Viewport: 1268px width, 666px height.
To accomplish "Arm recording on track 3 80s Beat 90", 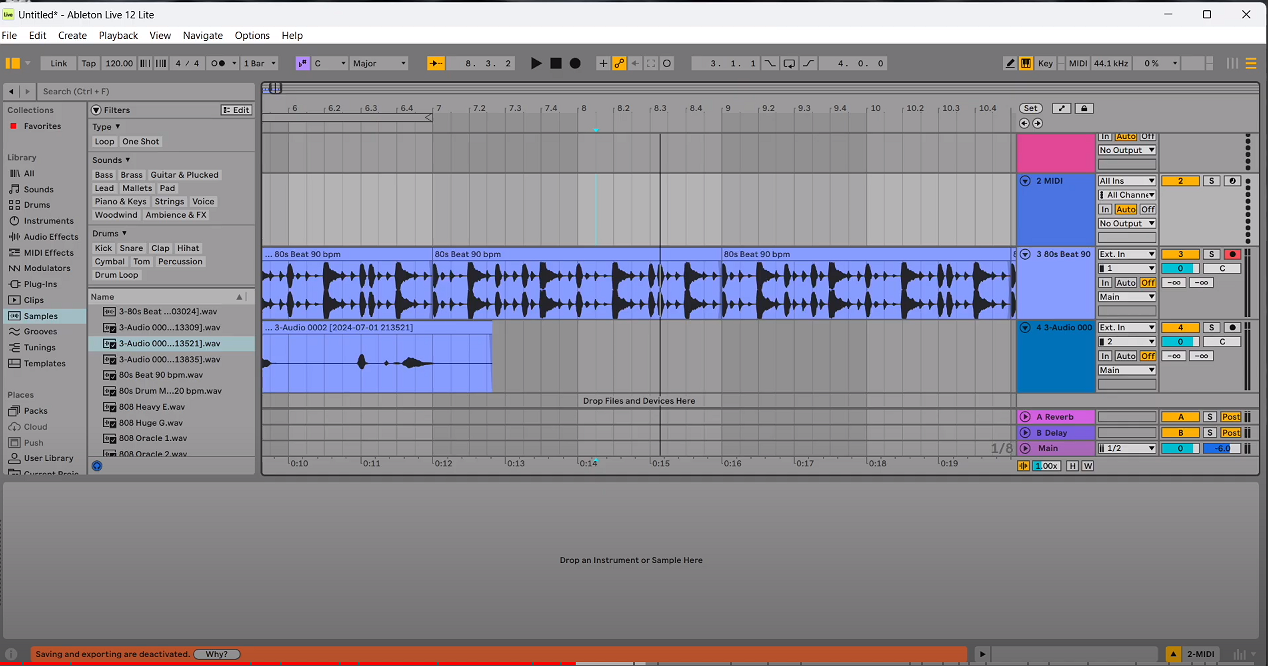I will tap(1232, 254).
